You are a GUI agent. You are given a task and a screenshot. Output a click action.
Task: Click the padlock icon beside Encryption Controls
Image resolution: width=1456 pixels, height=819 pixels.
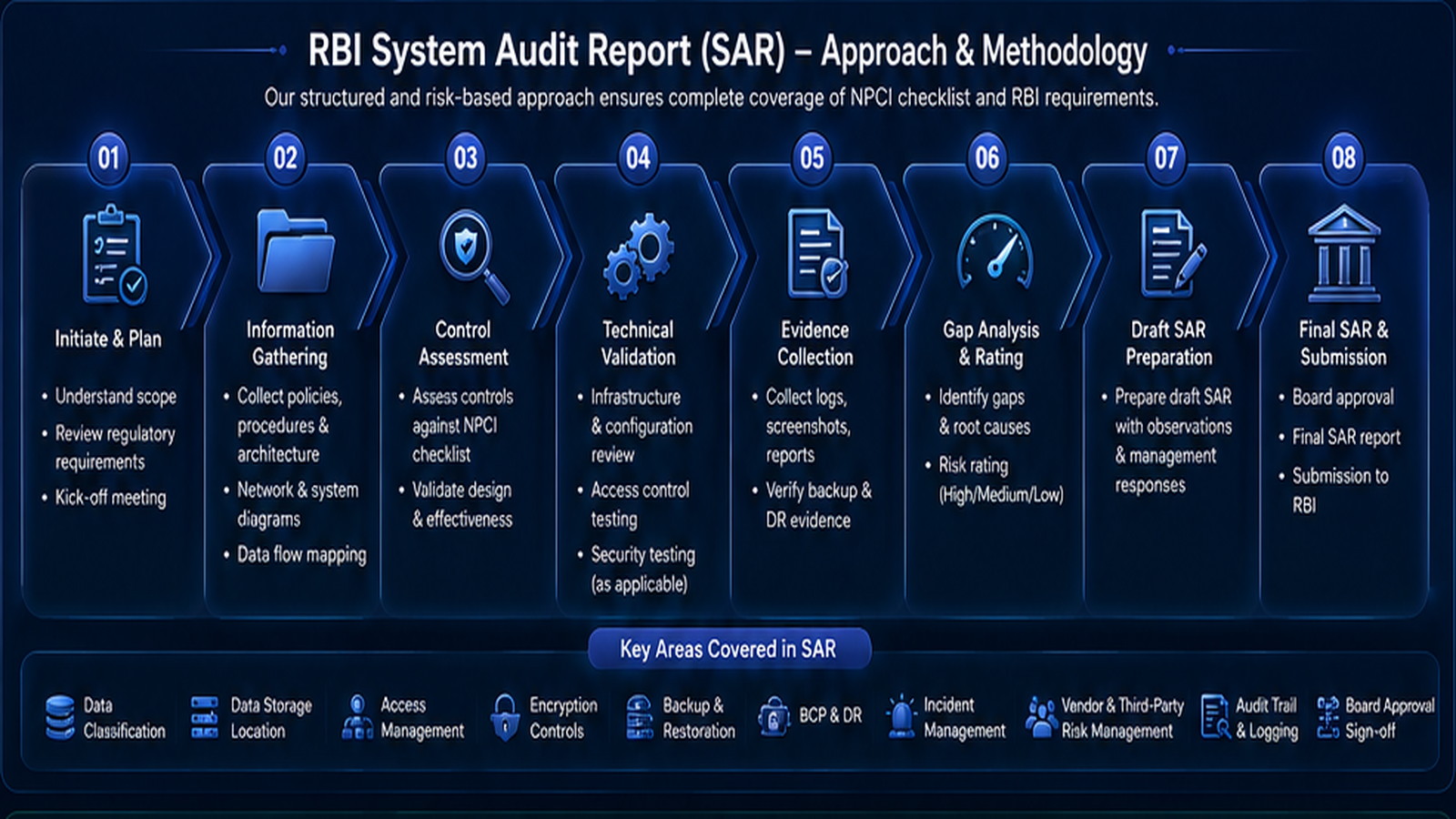point(504,717)
